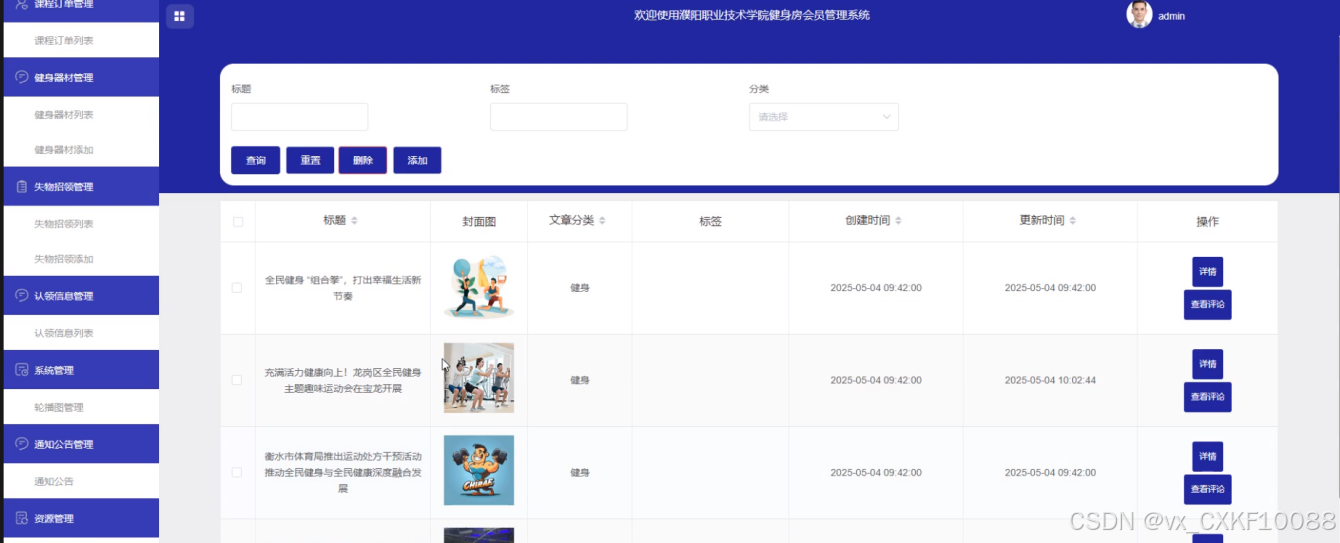Image resolution: width=1340 pixels, height=543 pixels.
Task: Collapse the 系统管理 menu group
Action: coord(80,370)
